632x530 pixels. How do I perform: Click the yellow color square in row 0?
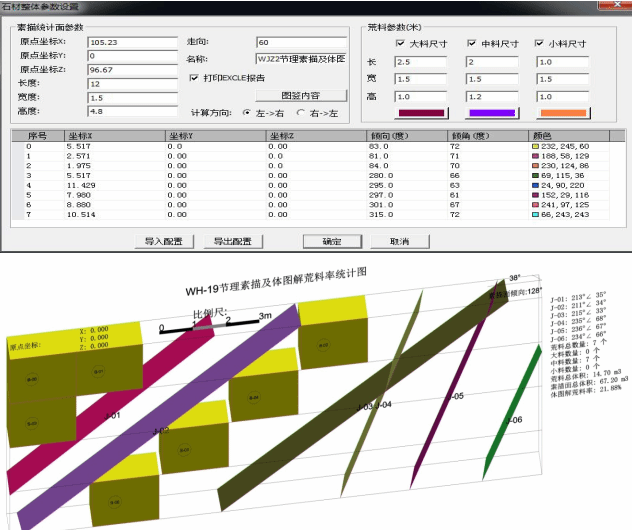click(536, 147)
